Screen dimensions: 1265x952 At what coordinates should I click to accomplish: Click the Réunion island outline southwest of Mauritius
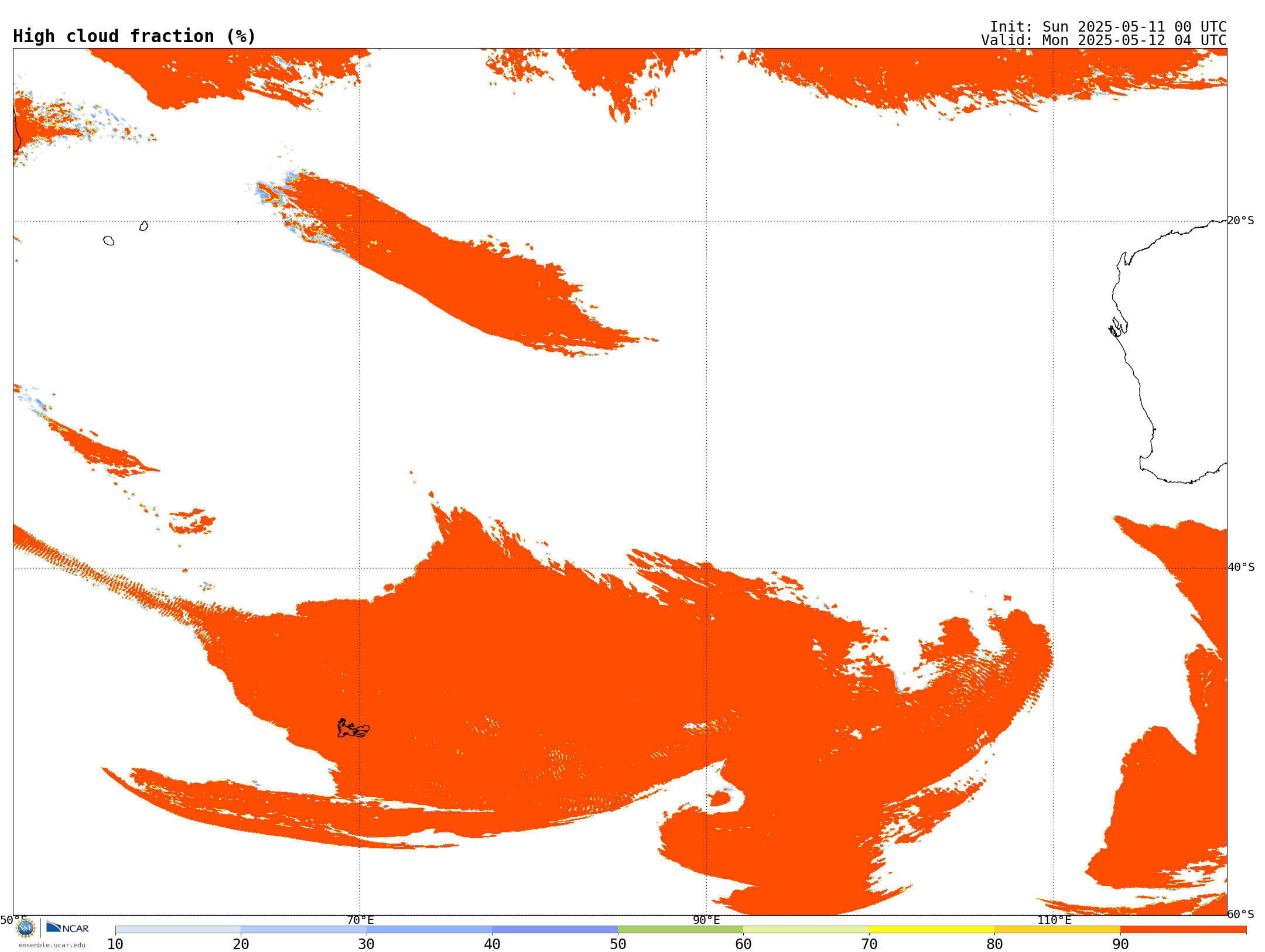click(108, 241)
